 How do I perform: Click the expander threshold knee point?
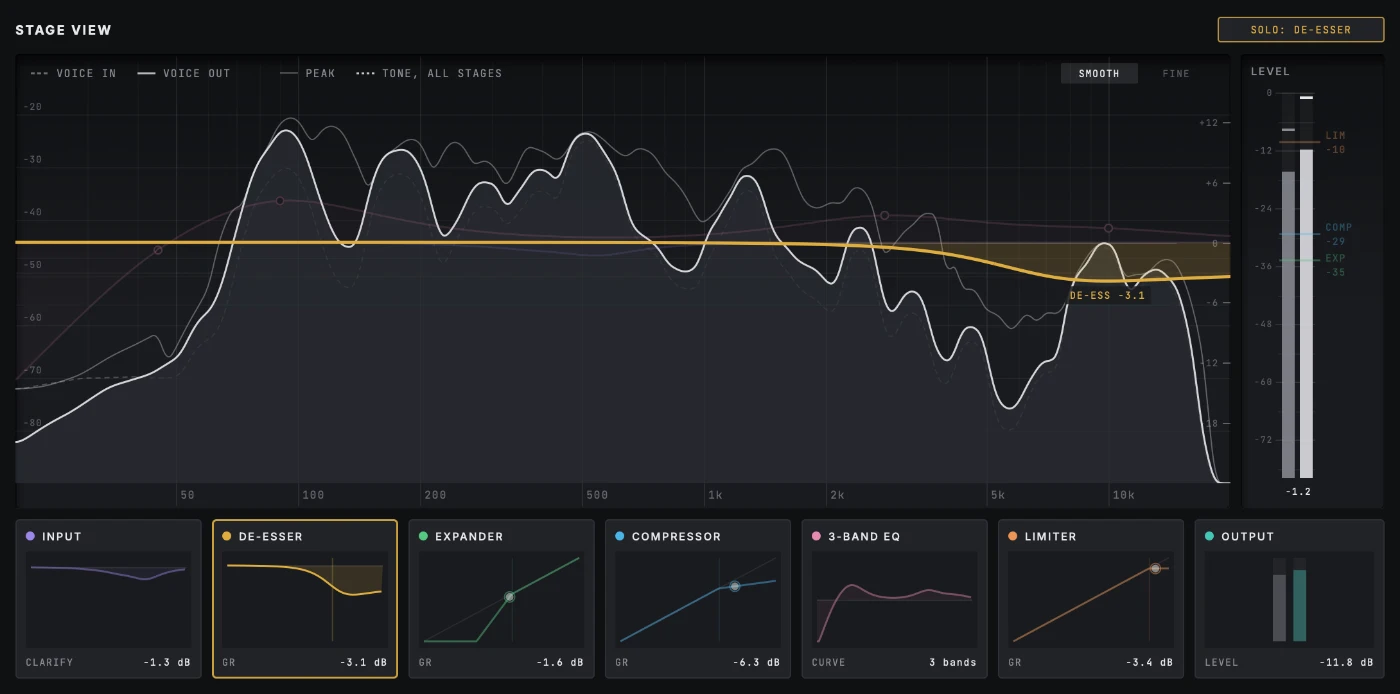point(509,597)
